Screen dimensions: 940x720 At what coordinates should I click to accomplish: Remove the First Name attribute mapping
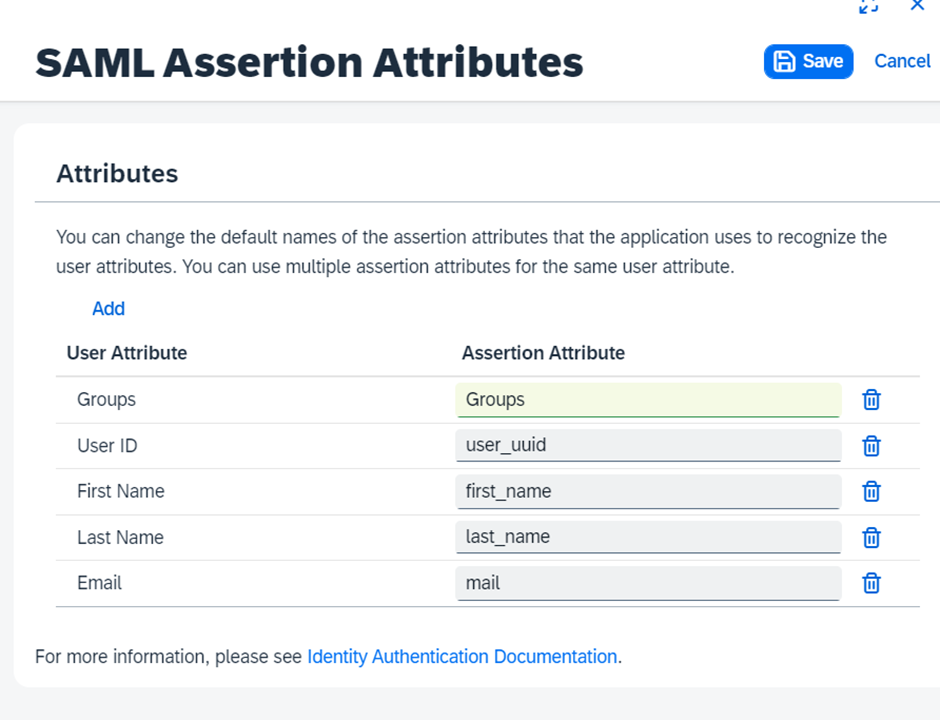(x=871, y=491)
